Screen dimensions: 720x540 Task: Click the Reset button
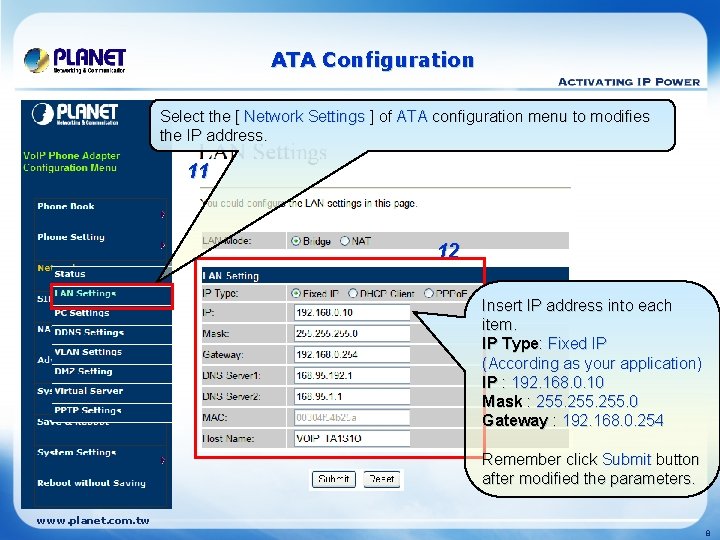pyautogui.click(x=382, y=479)
